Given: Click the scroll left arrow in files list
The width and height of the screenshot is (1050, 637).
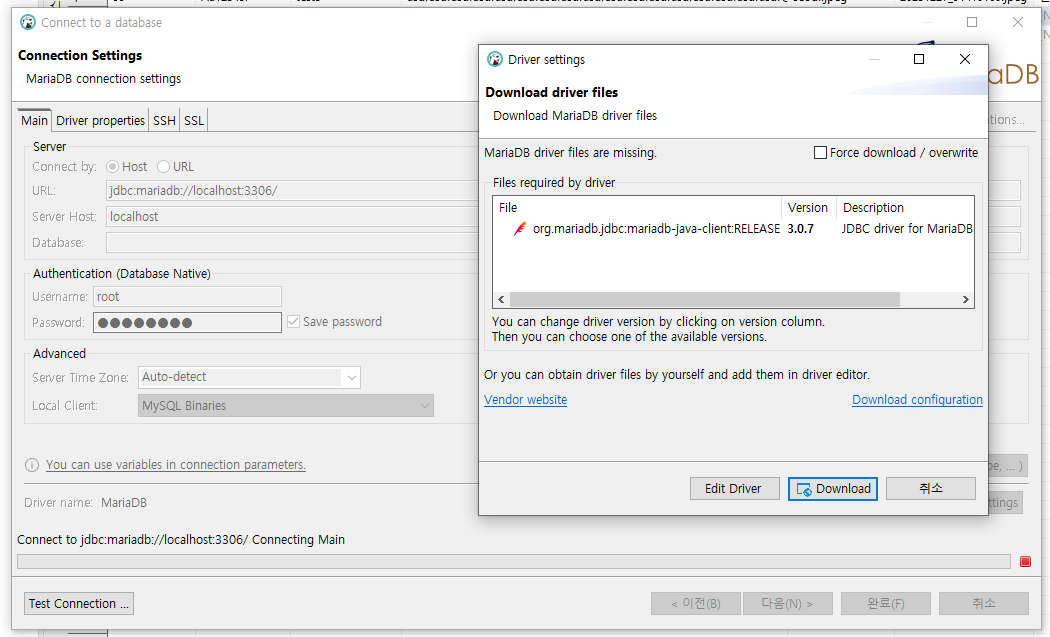Looking at the screenshot, I should [x=501, y=299].
